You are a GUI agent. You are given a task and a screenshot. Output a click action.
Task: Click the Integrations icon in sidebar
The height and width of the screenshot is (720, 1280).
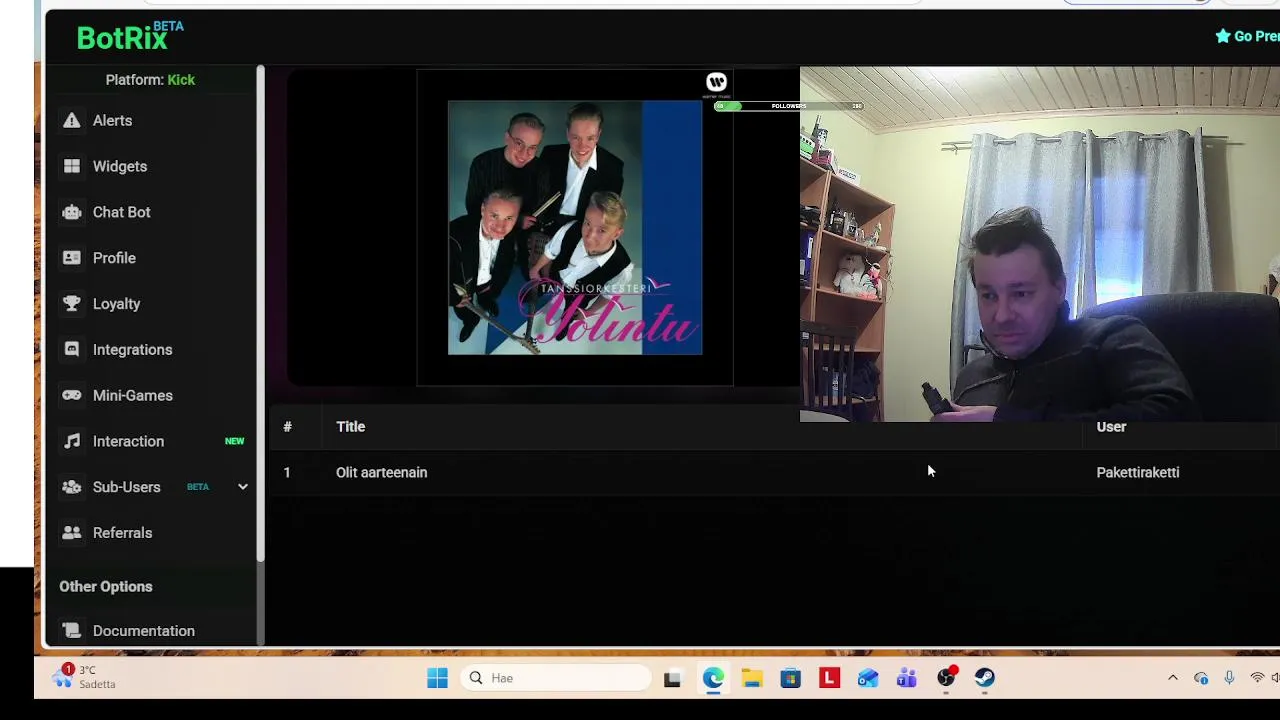pyautogui.click(x=72, y=350)
